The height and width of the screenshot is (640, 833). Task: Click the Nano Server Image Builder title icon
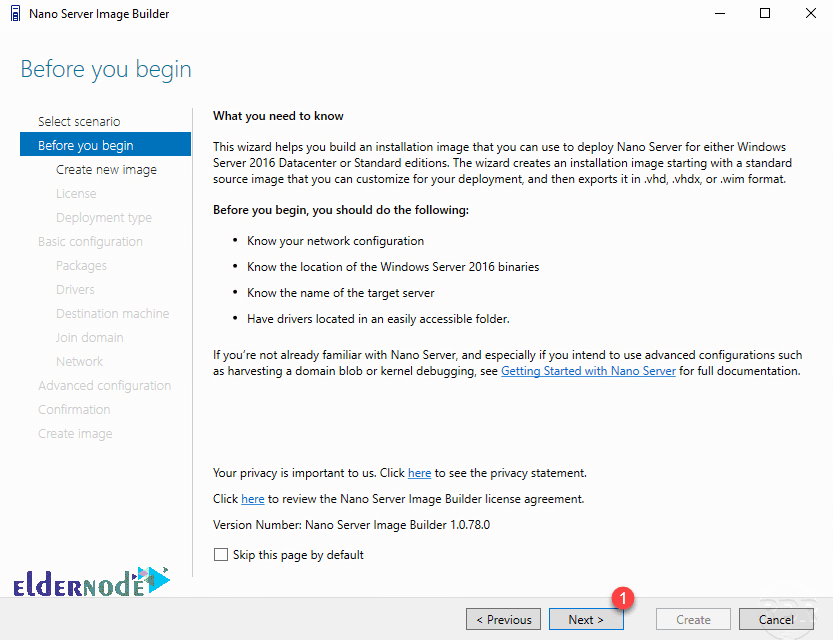tap(15, 13)
